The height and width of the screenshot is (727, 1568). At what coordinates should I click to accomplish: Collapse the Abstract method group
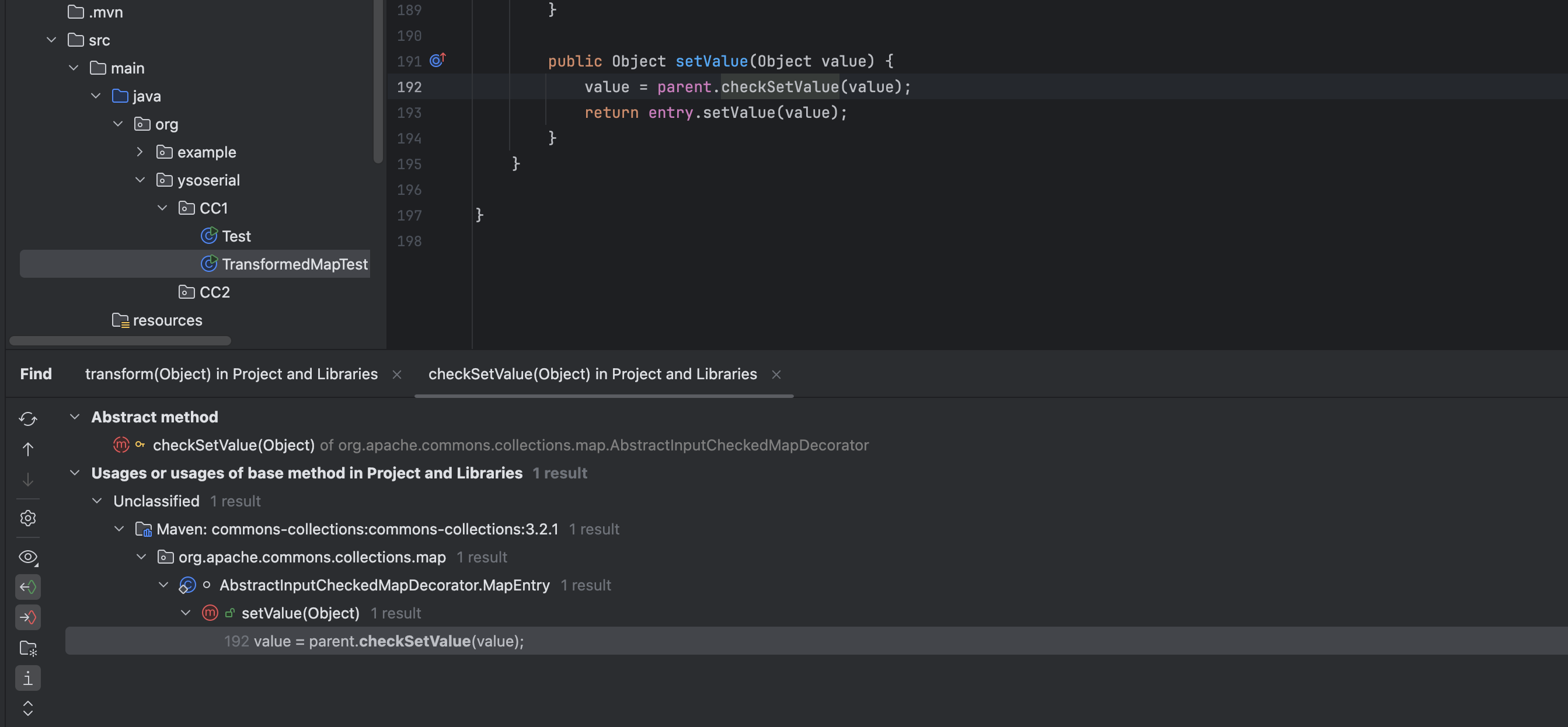[75, 417]
